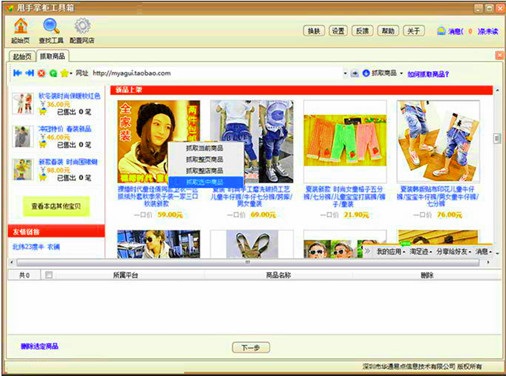
Task: Expand the URL address dropdown arrow
Action: 345,73
